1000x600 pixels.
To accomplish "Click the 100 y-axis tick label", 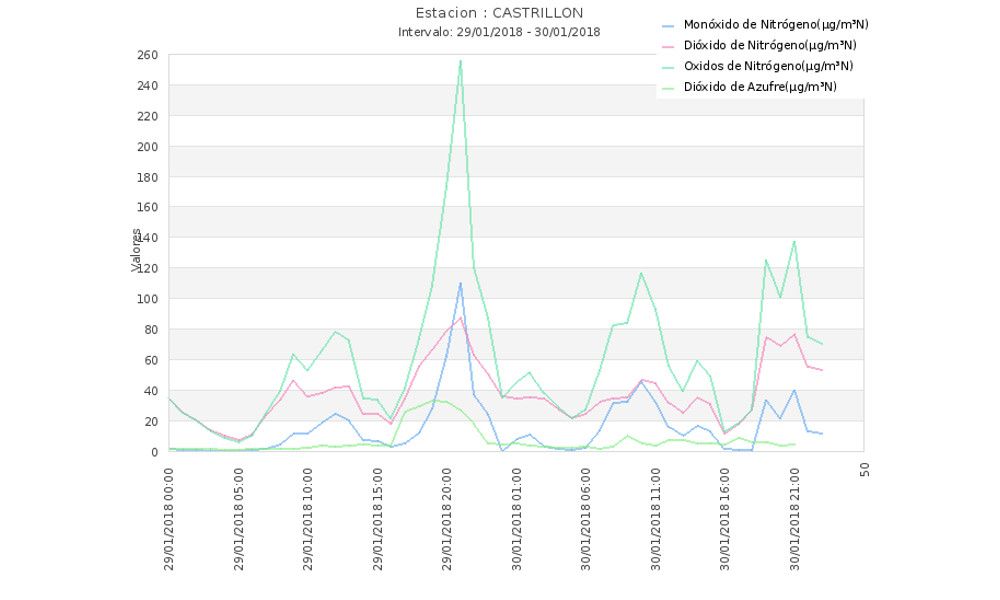I will (149, 299).
